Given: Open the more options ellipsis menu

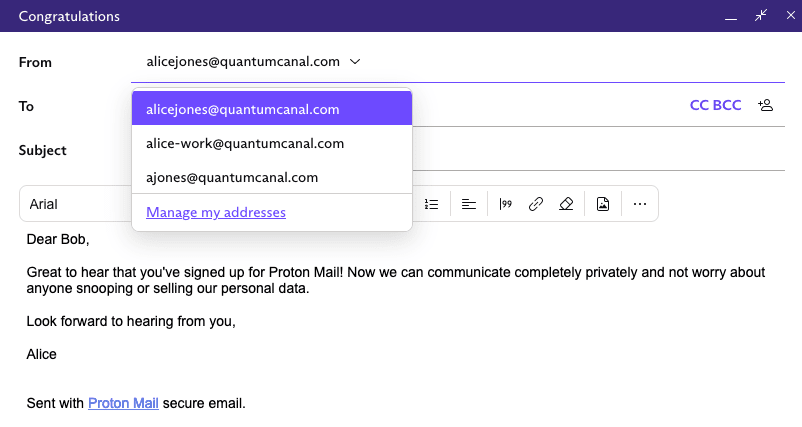Looking at the screenshot, I should [x=640, y=204].
